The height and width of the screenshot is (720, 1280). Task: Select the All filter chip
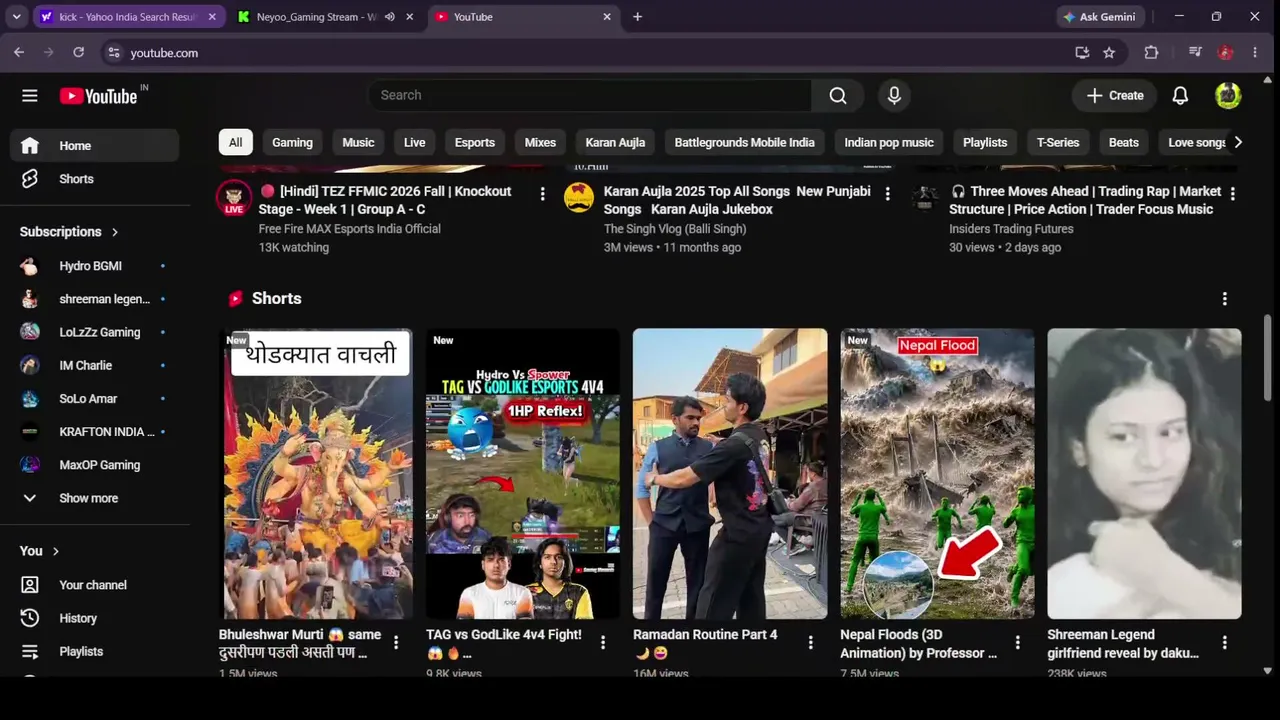coord(235,142)
